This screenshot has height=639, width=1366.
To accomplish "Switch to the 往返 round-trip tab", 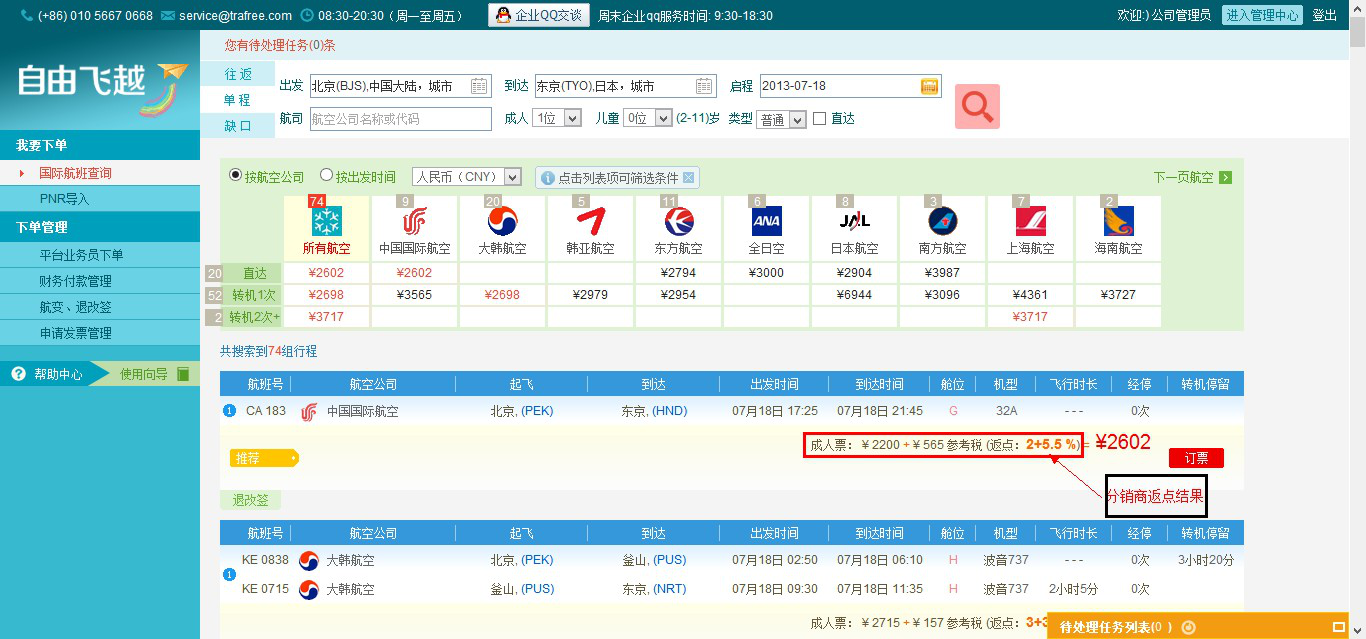I will 238,74.
